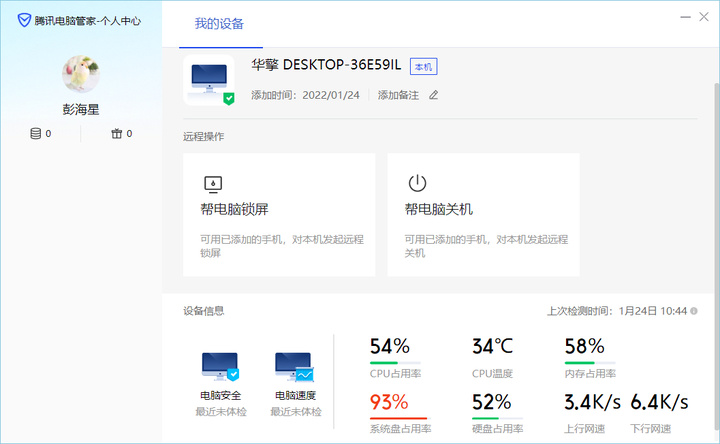Open the user avatar of 彭海星
This screenshot has width=720, height=444.
tap(81, 74)
